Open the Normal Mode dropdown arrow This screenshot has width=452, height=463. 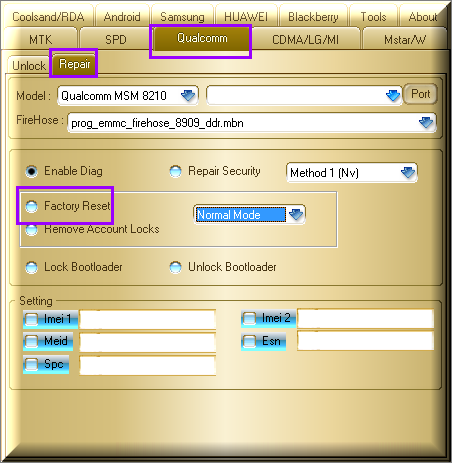point(296,214)
